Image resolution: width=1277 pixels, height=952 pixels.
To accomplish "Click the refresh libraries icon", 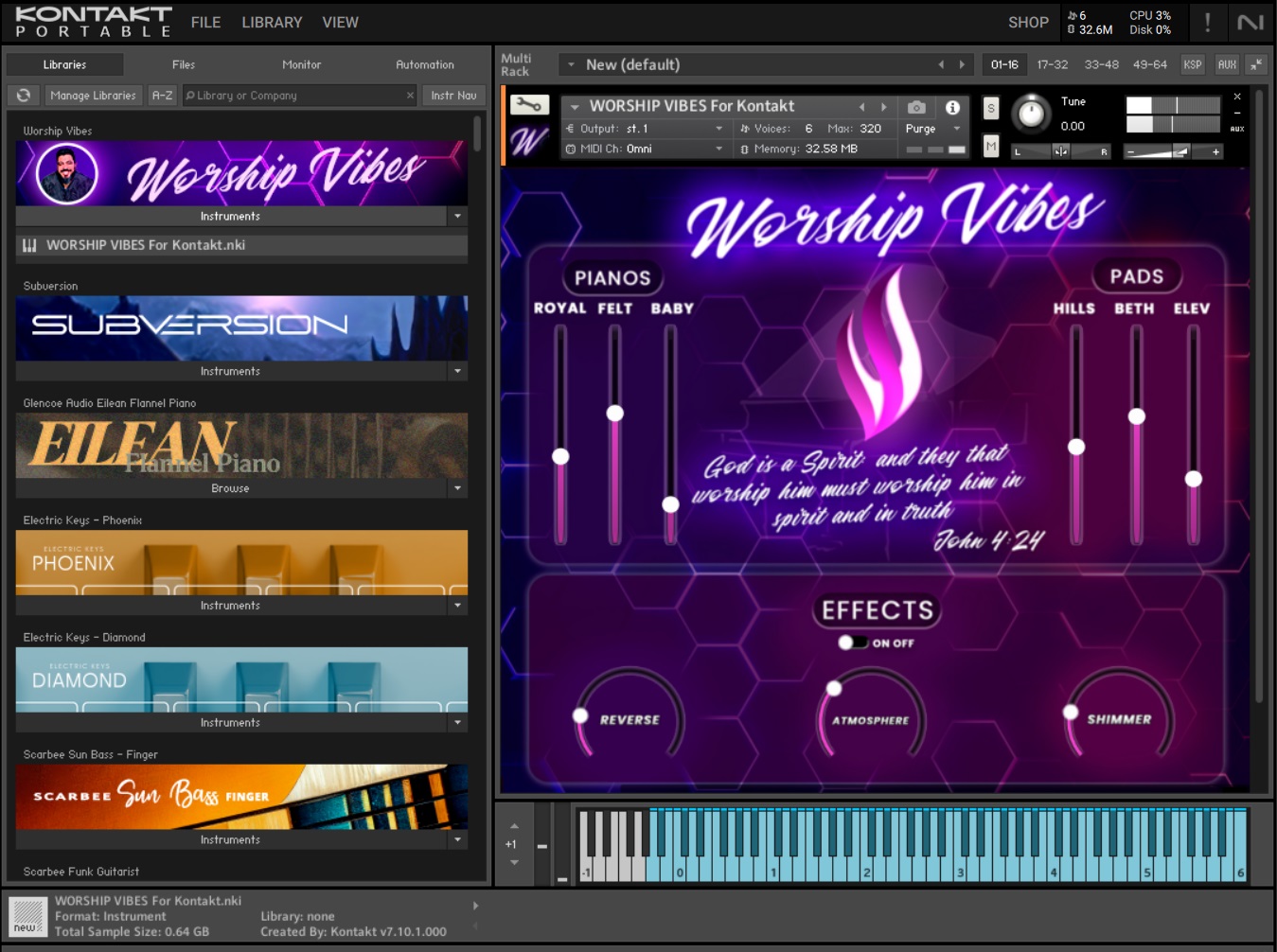I will (24, 96).
